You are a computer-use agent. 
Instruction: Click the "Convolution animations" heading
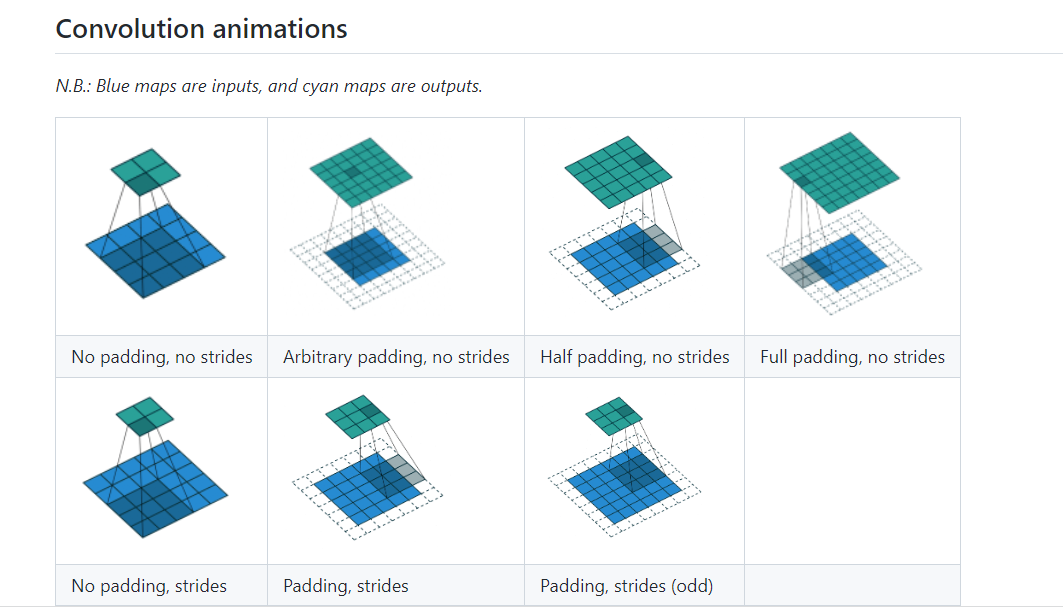click(201, 29)
